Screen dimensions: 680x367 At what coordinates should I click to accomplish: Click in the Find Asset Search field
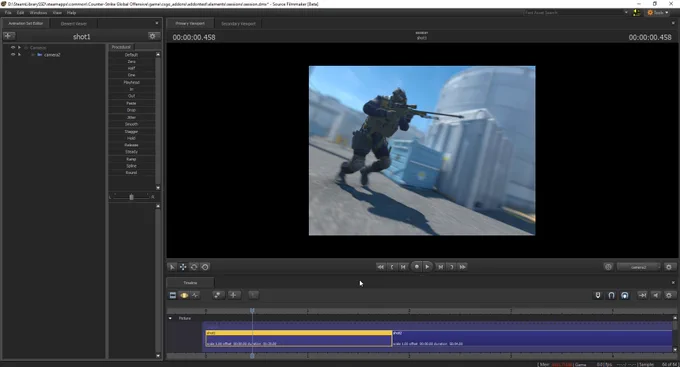coord(574,13)
